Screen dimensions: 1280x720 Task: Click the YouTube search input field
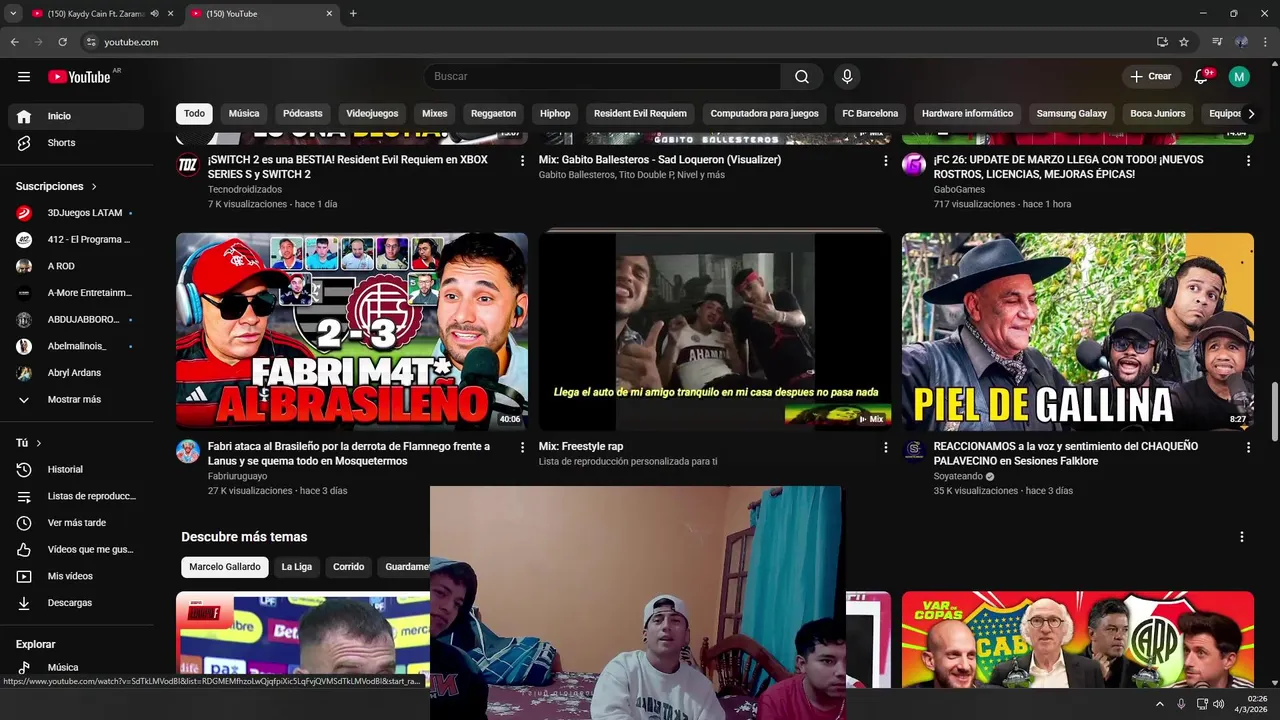tap(602, 77)
